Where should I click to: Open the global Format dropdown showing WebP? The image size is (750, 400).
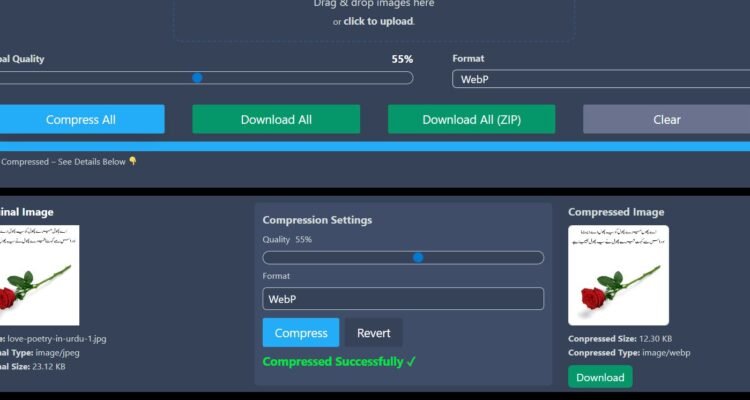coord(600,80)
